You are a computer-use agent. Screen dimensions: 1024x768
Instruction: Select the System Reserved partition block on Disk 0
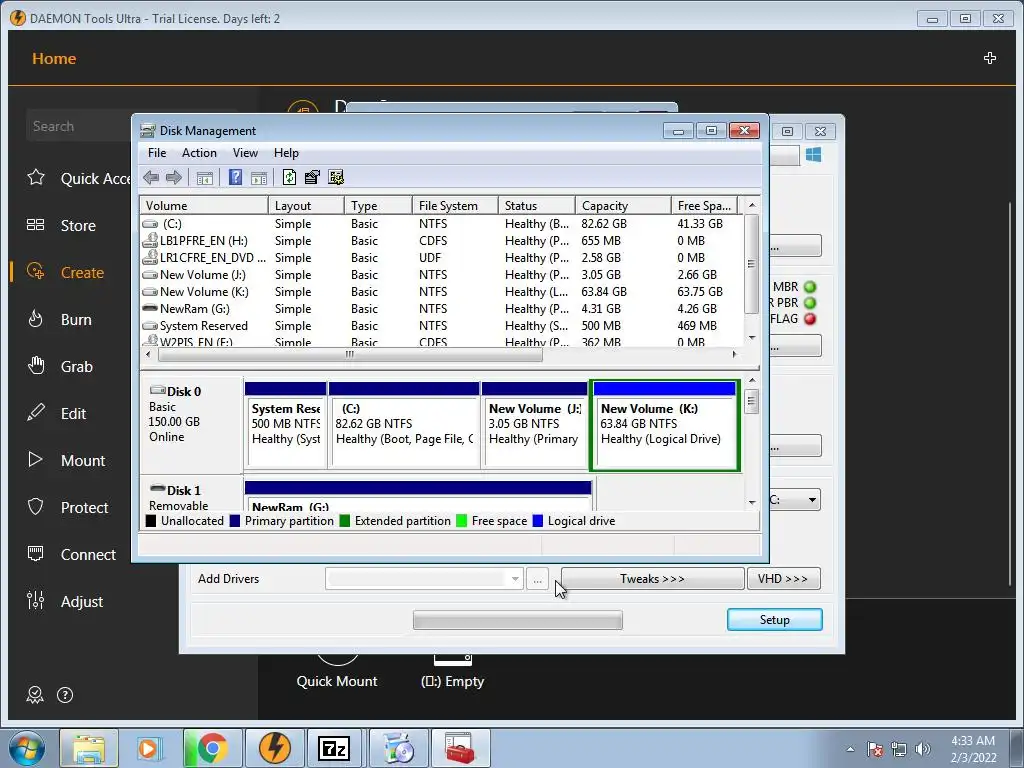pos(285,426)
